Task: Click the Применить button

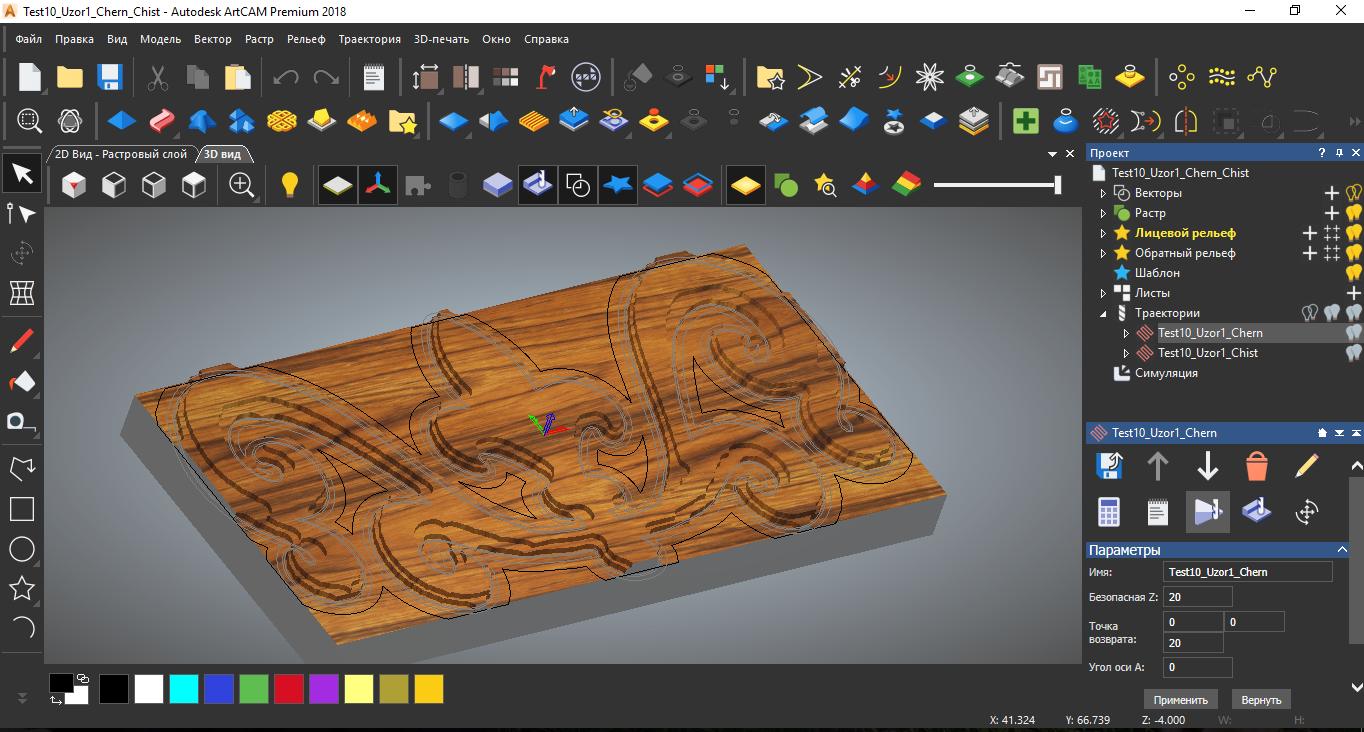Action: [1181, 699]
